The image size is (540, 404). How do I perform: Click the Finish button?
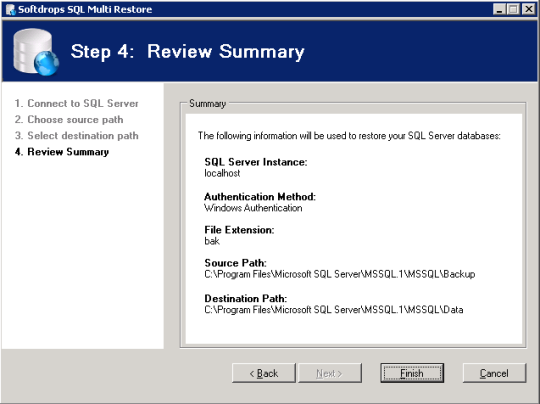(x=412, y=373)
